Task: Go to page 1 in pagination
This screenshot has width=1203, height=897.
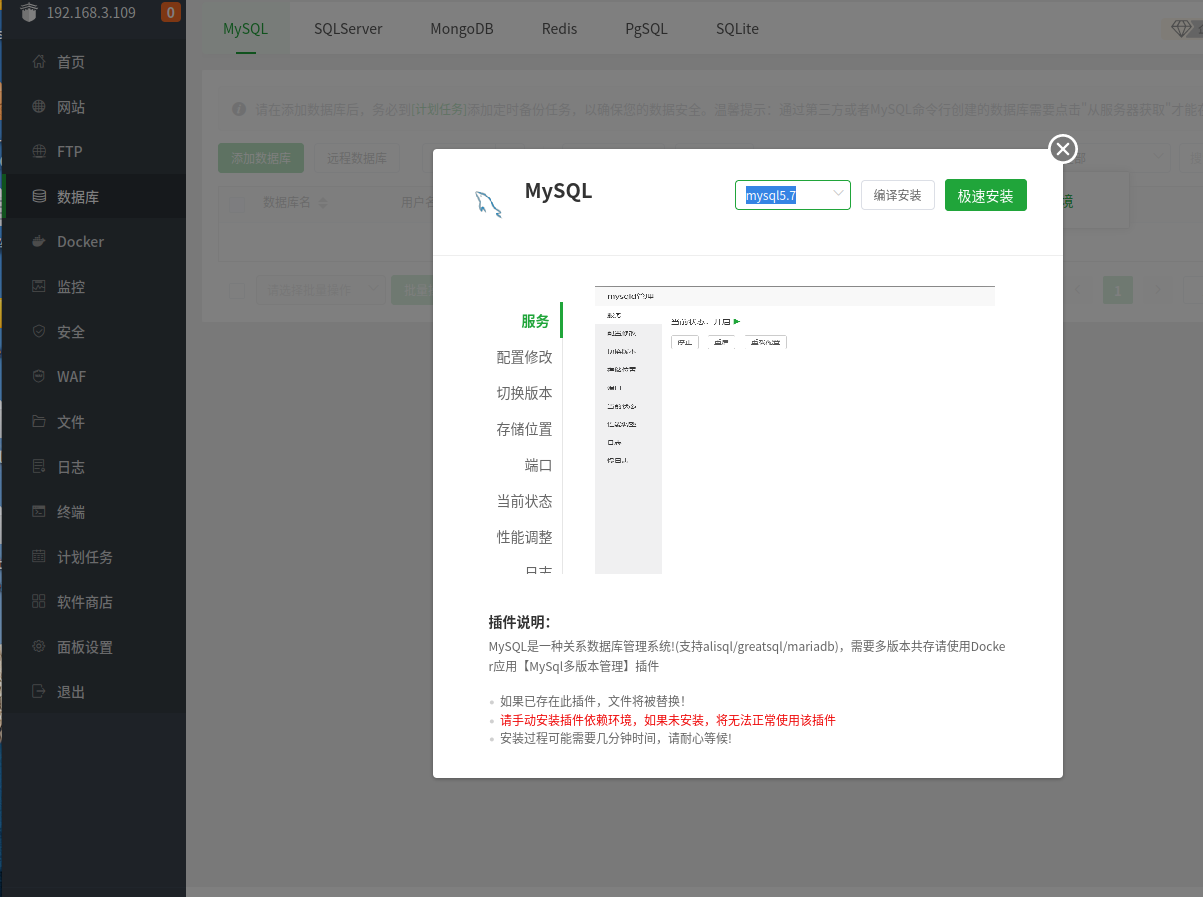Action: [1117, 290]
